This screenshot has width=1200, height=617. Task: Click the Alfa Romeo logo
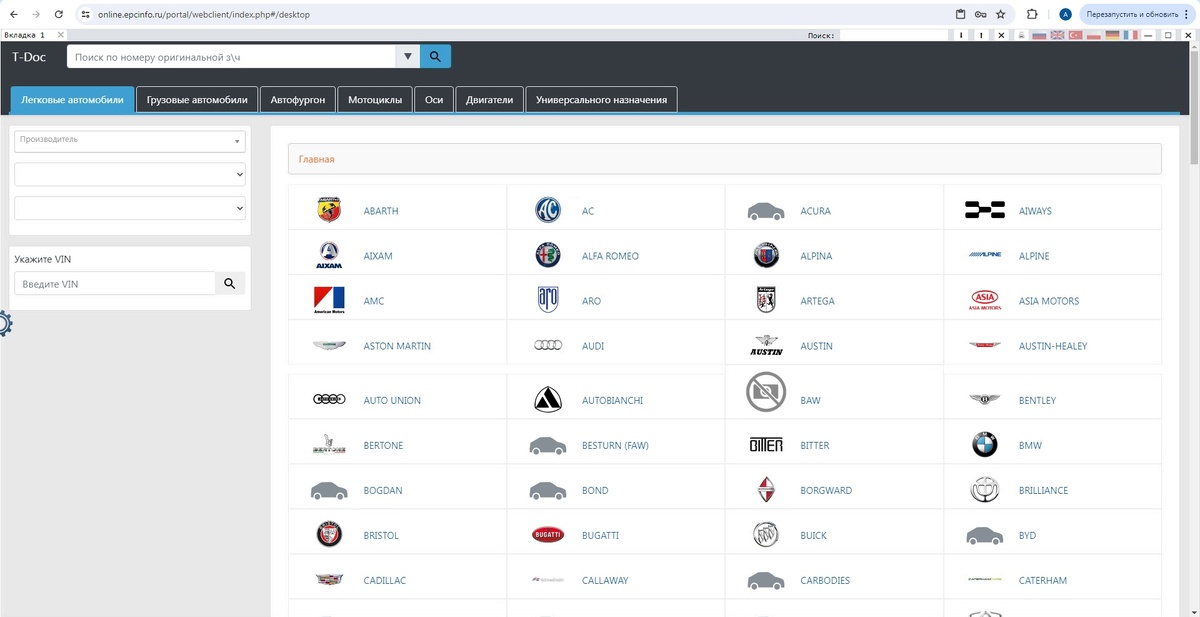click(x=548, y=256)
